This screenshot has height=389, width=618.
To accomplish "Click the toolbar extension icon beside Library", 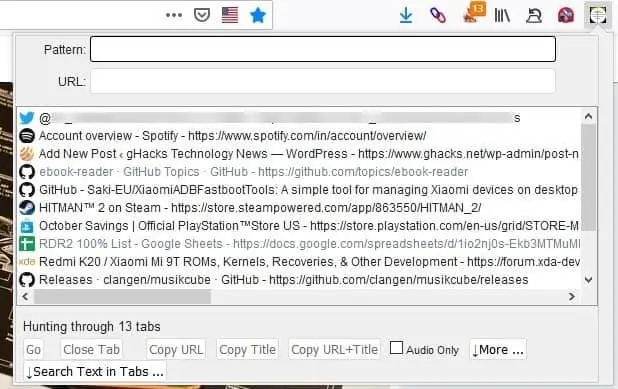I will (534, 16).
